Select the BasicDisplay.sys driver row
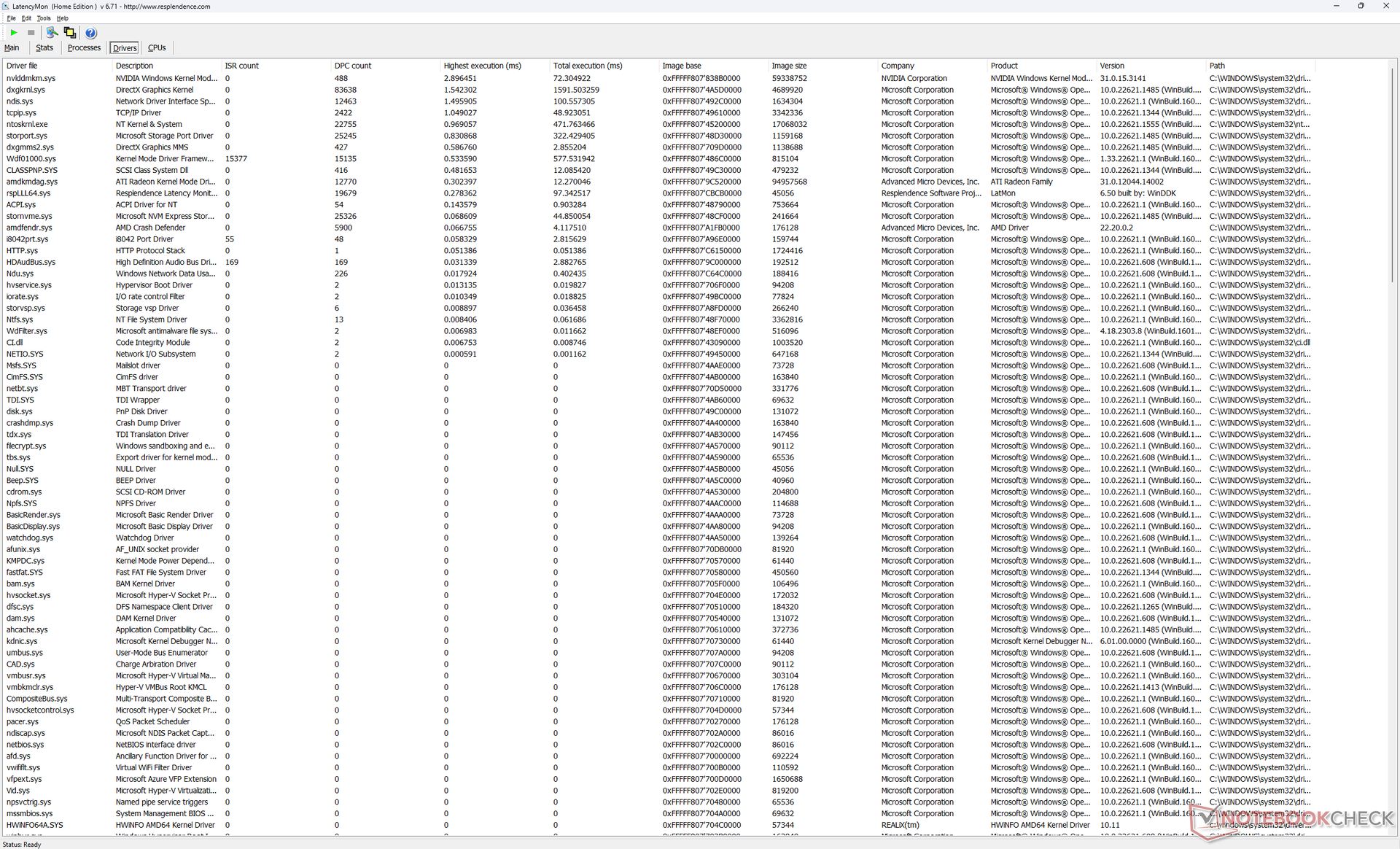Image resolution: width=1400 pixels, height=849 pixels. tap(658, 527)
